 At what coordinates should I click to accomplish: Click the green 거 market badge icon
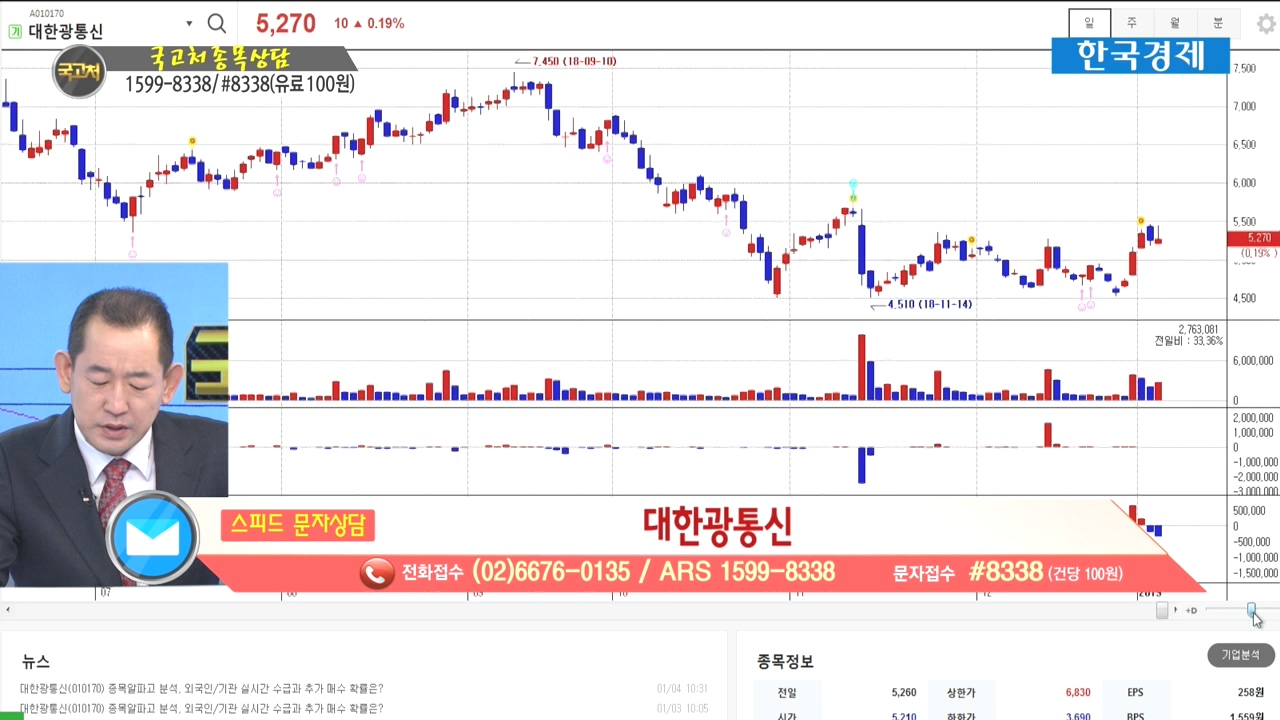click(15, 32)
